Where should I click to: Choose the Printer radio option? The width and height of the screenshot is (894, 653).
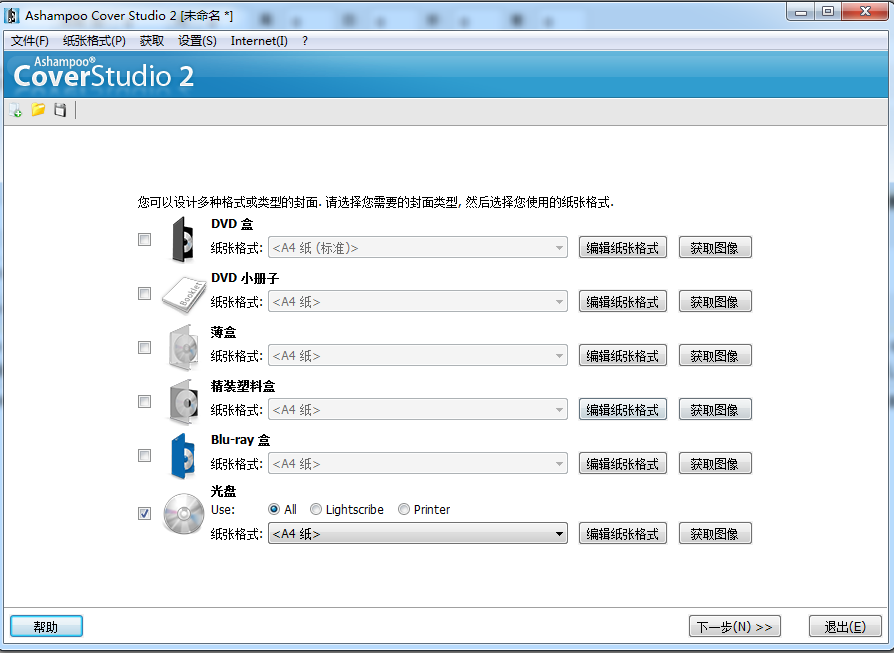click(x=404, y=510)
